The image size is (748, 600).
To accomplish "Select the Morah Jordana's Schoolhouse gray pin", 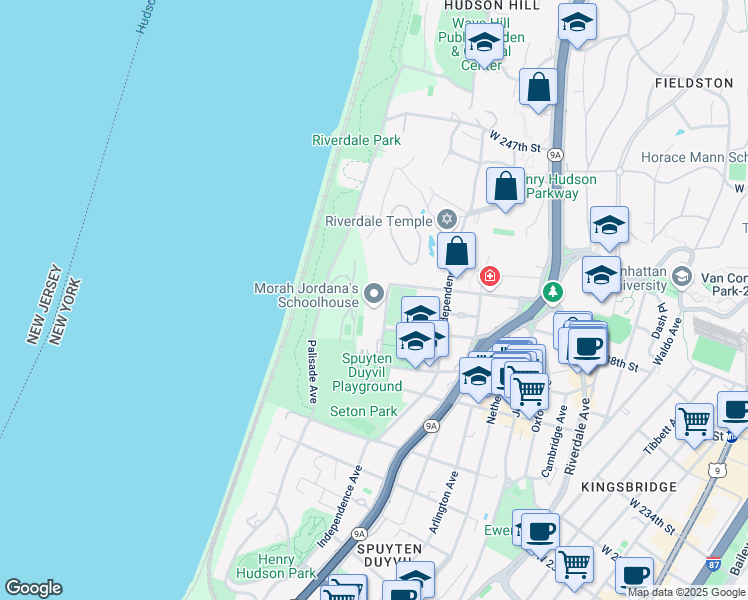I will click(374, 294).
